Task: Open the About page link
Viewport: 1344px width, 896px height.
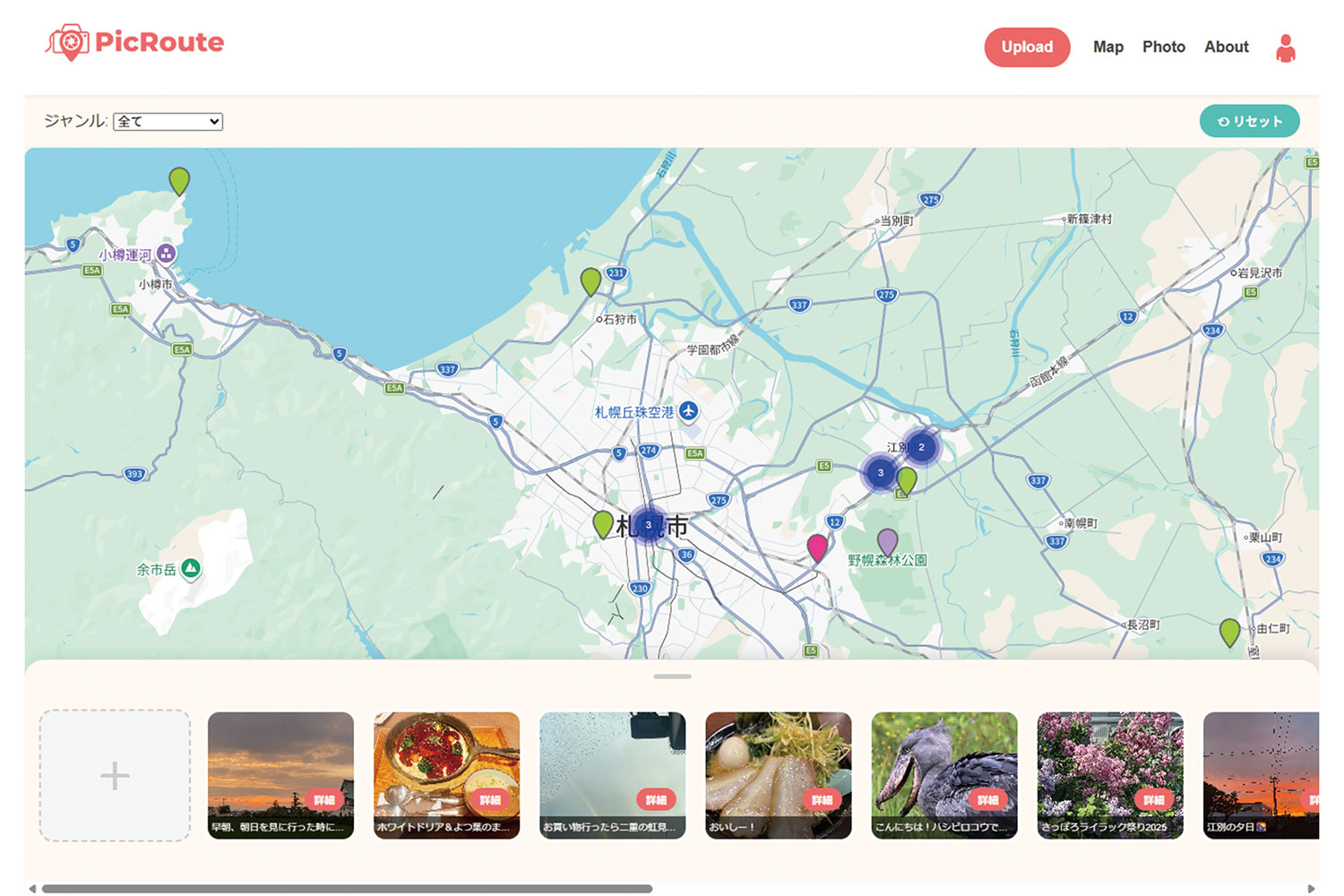Action: (1226, 47)
